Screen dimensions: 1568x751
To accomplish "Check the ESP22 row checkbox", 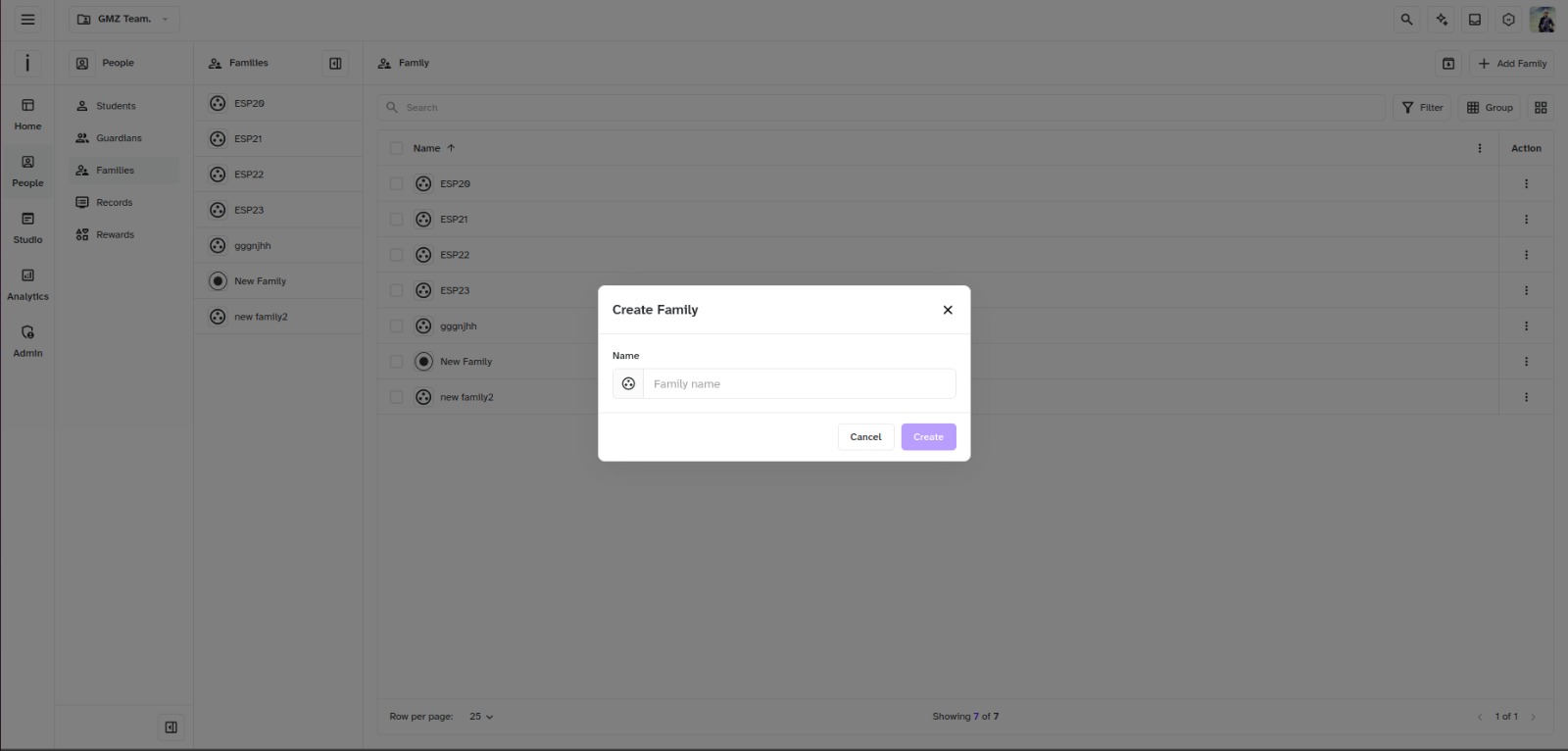I will coord(396,255).
